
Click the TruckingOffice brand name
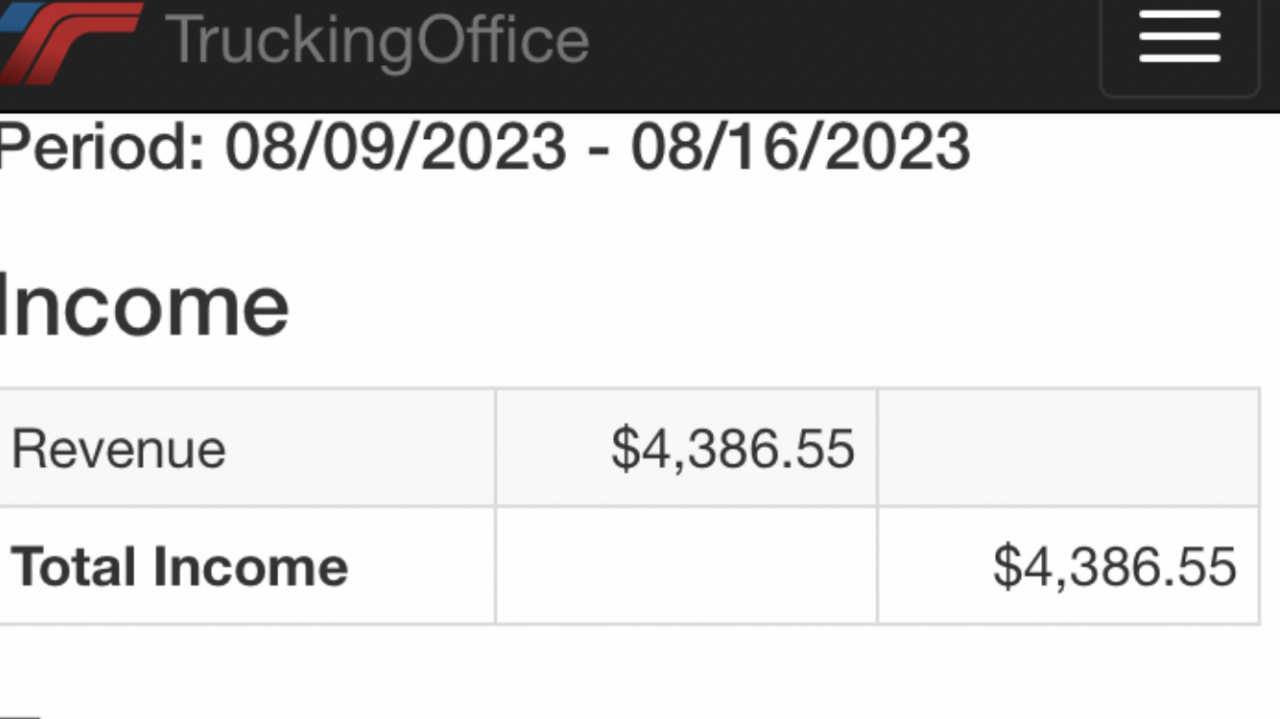[377, 40]
